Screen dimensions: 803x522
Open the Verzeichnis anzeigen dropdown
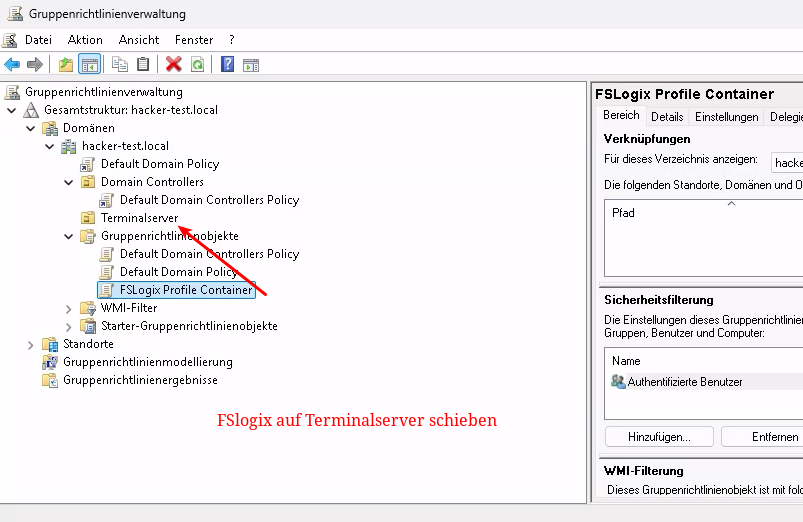(x=787, y=162)
